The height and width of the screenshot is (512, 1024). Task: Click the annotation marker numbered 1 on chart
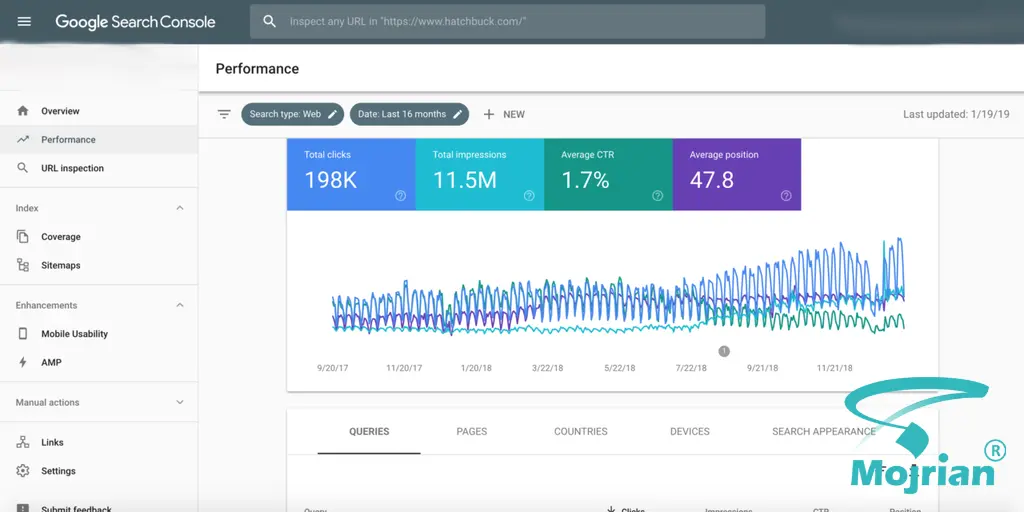point(724,351)
